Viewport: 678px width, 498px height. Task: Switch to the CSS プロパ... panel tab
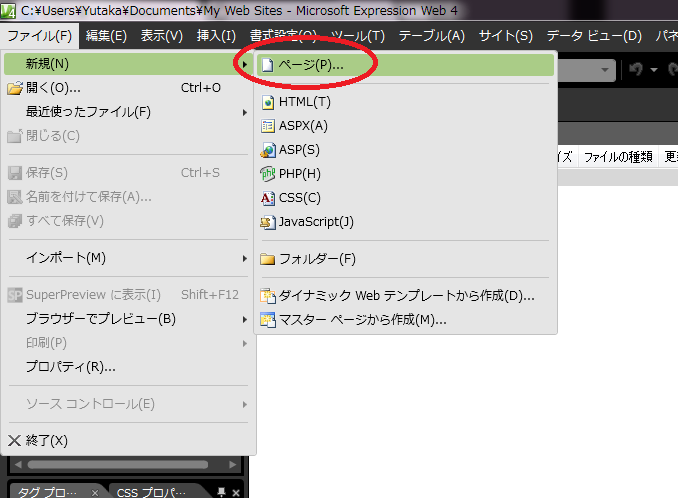click(x=151, y=493)
